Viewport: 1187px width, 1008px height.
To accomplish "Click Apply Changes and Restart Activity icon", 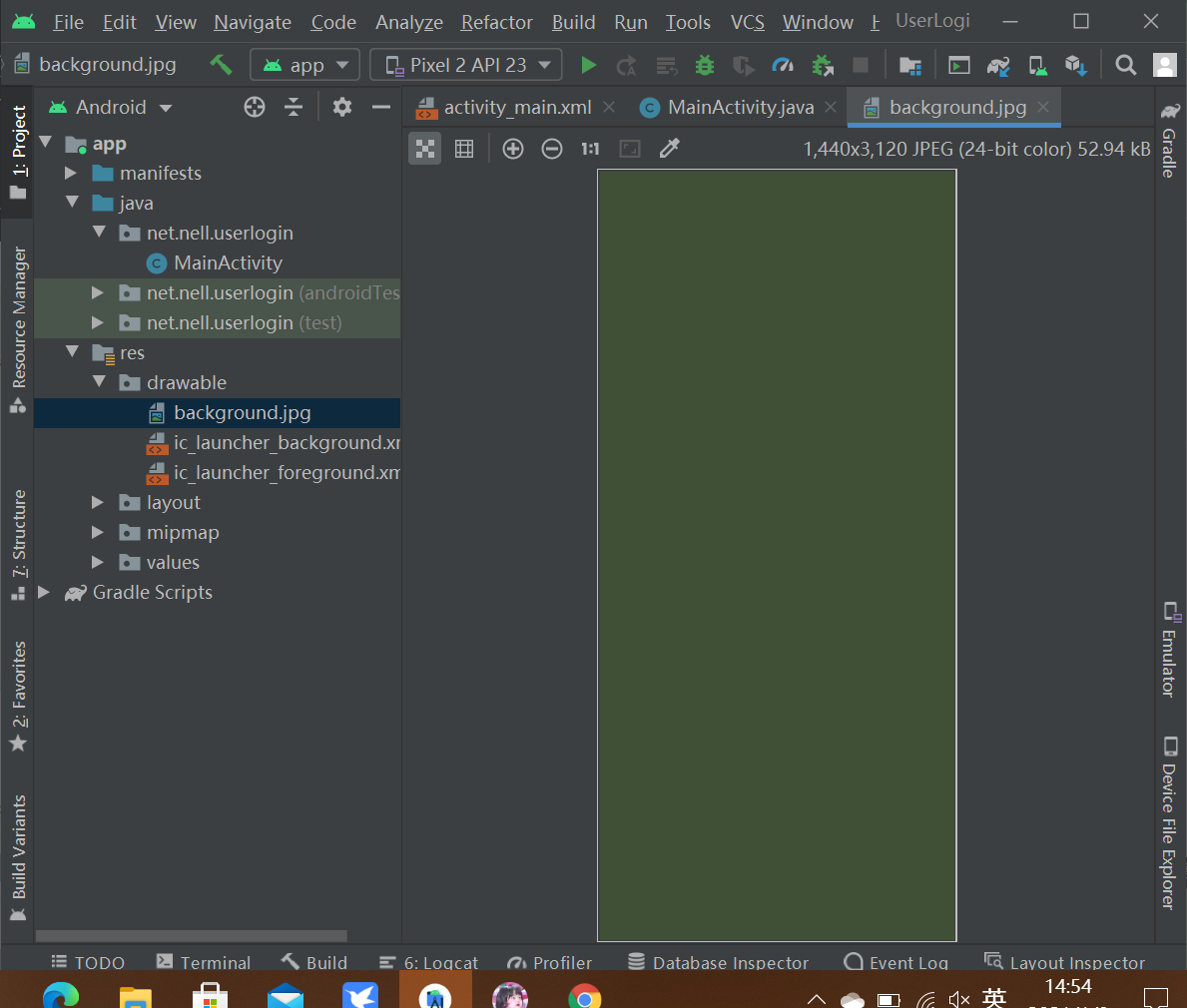I will [626, 66].
